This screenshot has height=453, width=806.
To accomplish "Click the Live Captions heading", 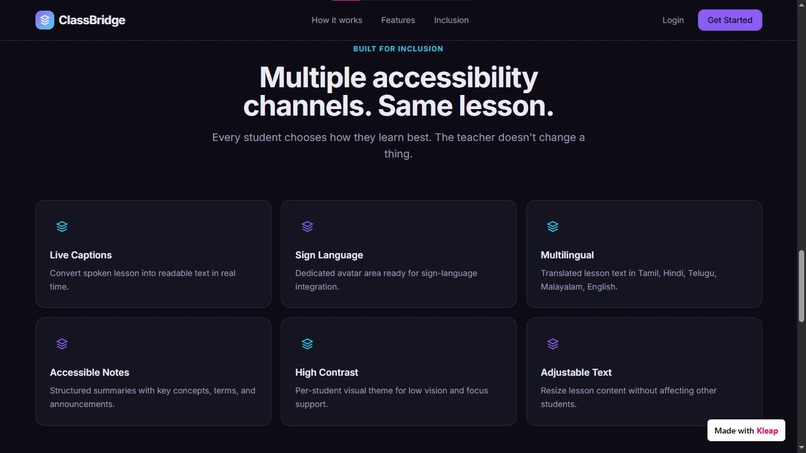I will pos(81,255).
